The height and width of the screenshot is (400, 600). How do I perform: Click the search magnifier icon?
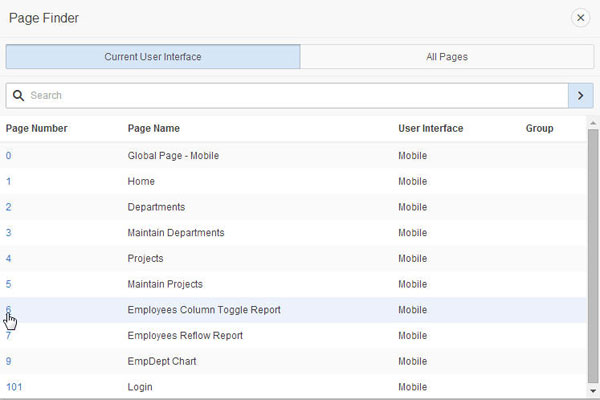(18, 95)
